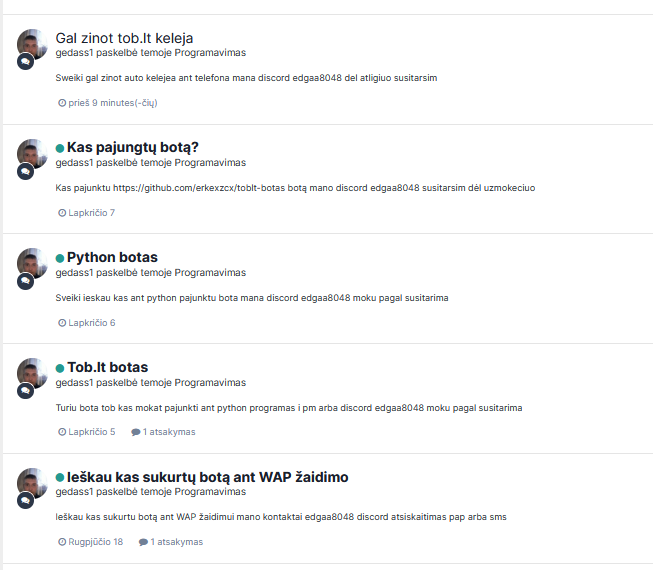Click the green unread dot before "Tob.lt botas"
This screenshot has height=570, width=653.
tap(60, 368)
